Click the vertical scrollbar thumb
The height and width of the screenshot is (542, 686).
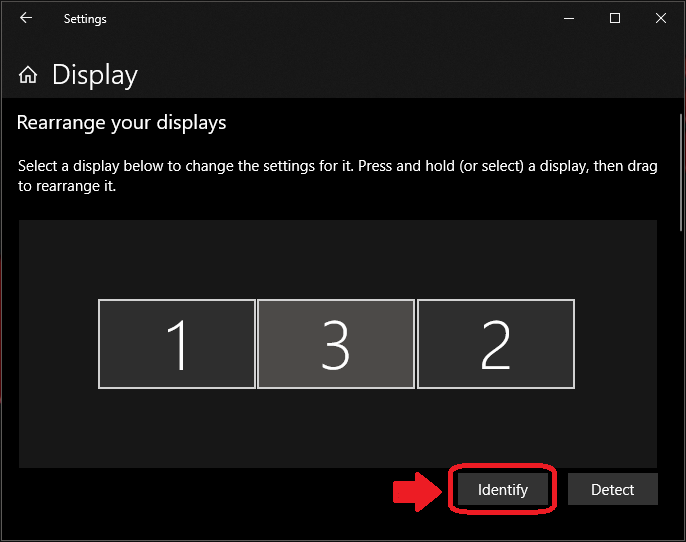coord(682,172)
